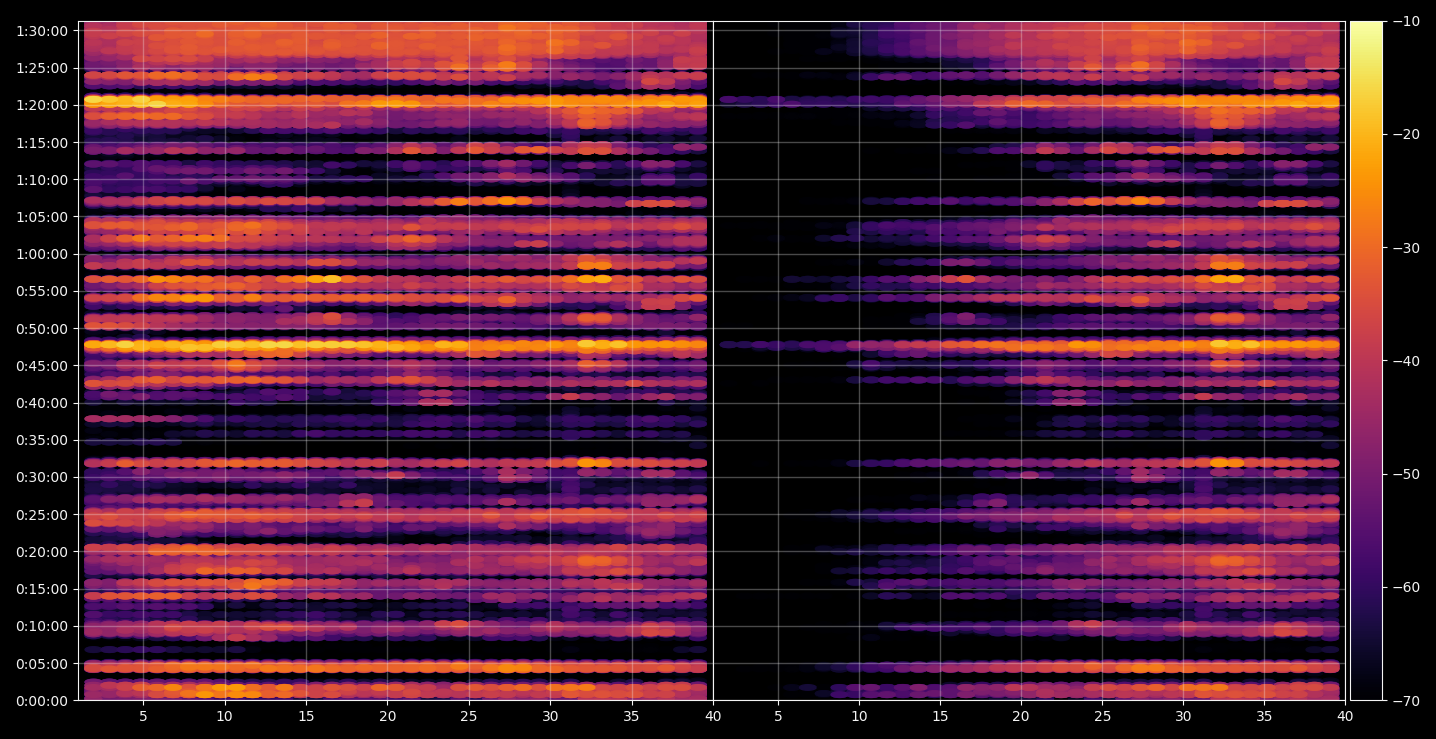Click x-axis label 35 under right heatmap
Screen dimensions: 1436x739
1264,716
